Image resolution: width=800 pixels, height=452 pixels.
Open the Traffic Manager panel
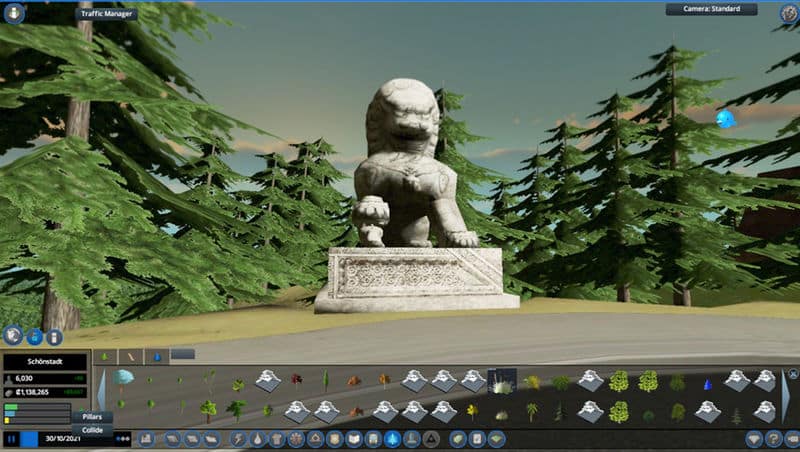coord(107,14)
